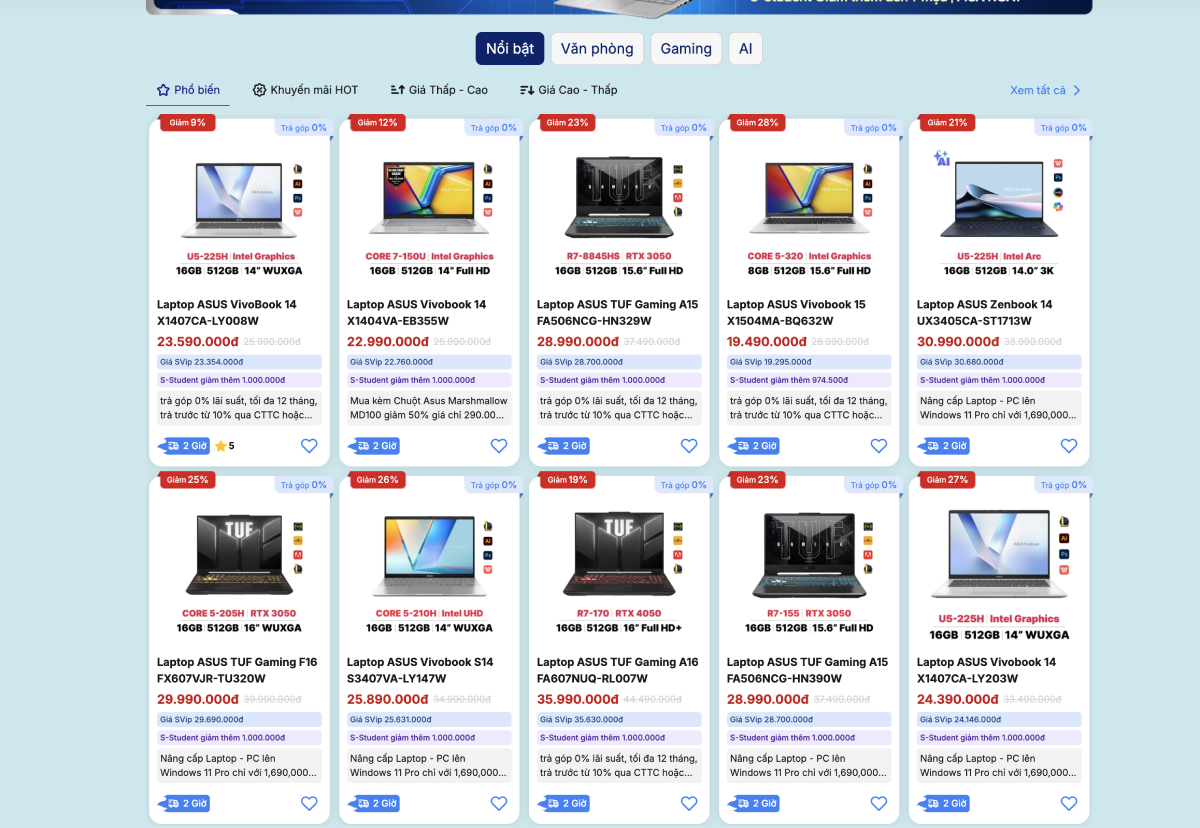This screenshot has width=1200, height=828.
Task: Toggle wishlist heart on Vivobook 14 X1407CA-LY203W
Action: click(x=1069, y=803)
